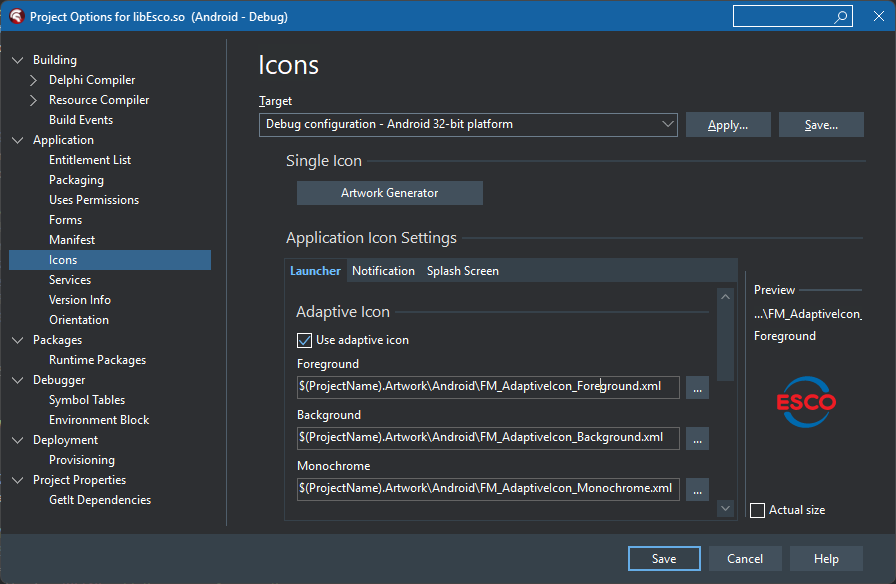This screenshot has height=584, width=896.
Task: Expand the Resource Compiler node
Action: 34,100
